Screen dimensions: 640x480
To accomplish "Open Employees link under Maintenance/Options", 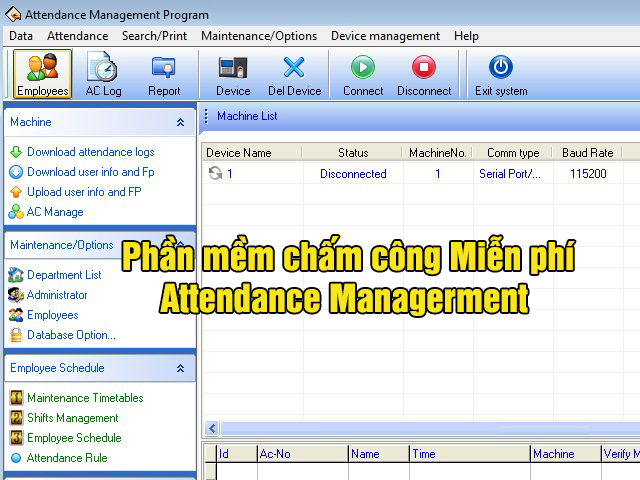I will coord(53,315).
